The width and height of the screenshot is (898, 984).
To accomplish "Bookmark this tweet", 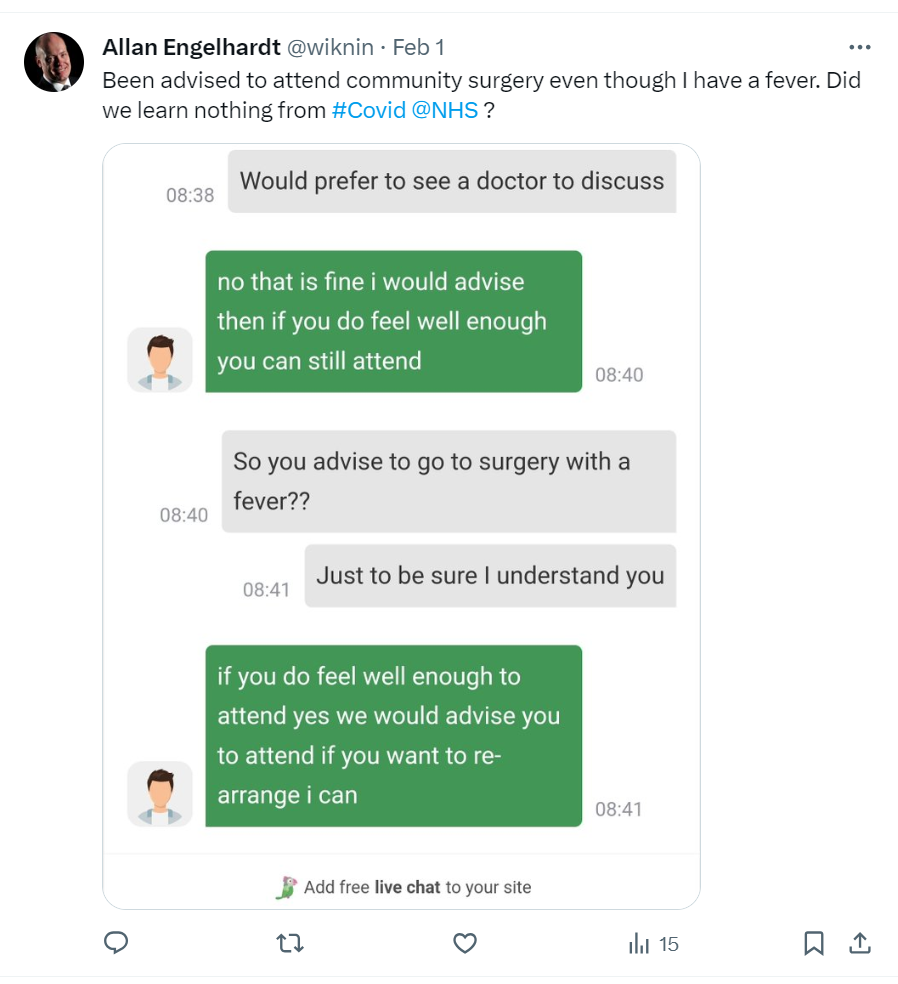I will click(814, 943).
